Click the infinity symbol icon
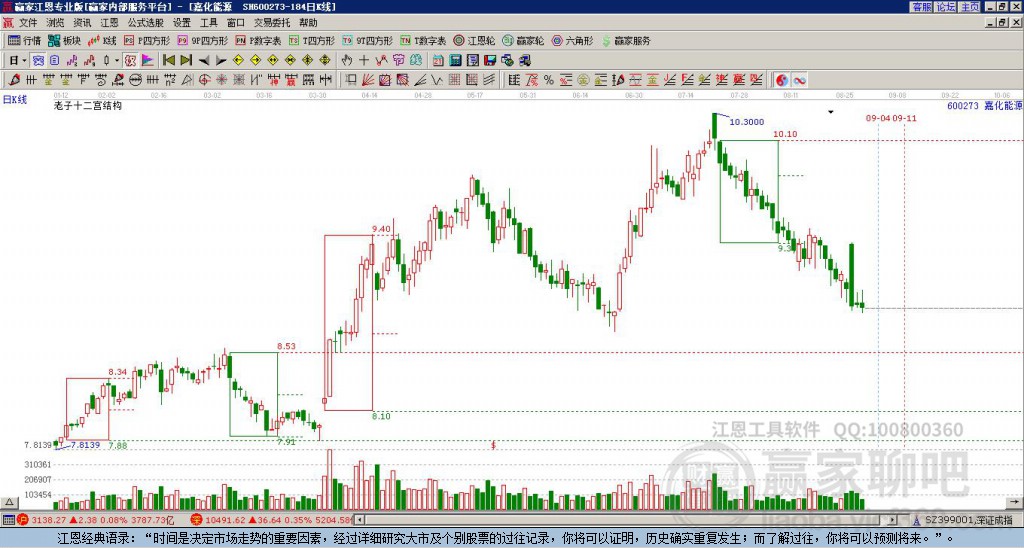The width and height of the screenshot is (1024, 548). coord(799,80)
